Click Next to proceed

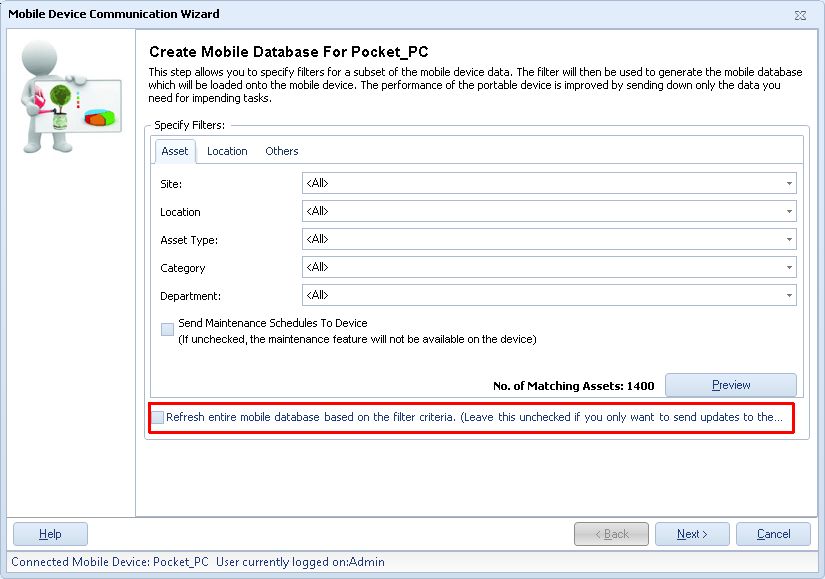coord(692,533)
